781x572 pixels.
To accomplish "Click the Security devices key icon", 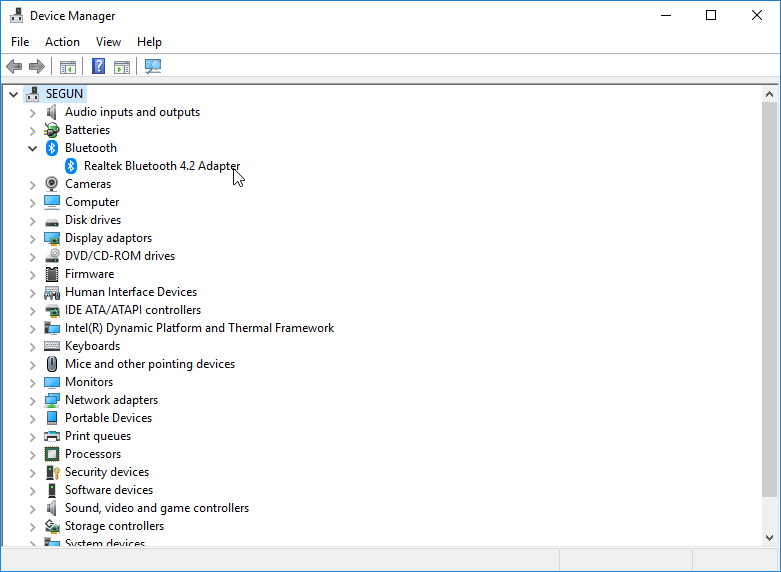I will tap(52, 472).
